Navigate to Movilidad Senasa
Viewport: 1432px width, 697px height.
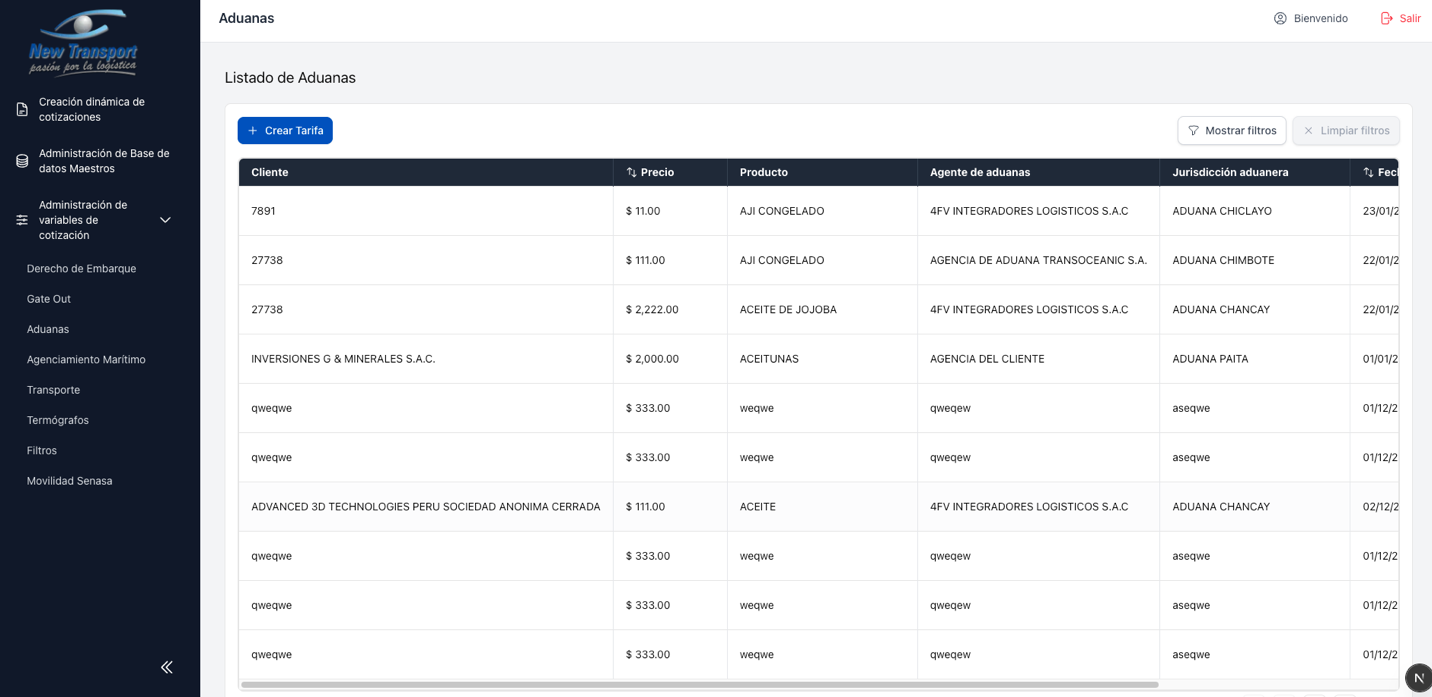coord(69,481)
